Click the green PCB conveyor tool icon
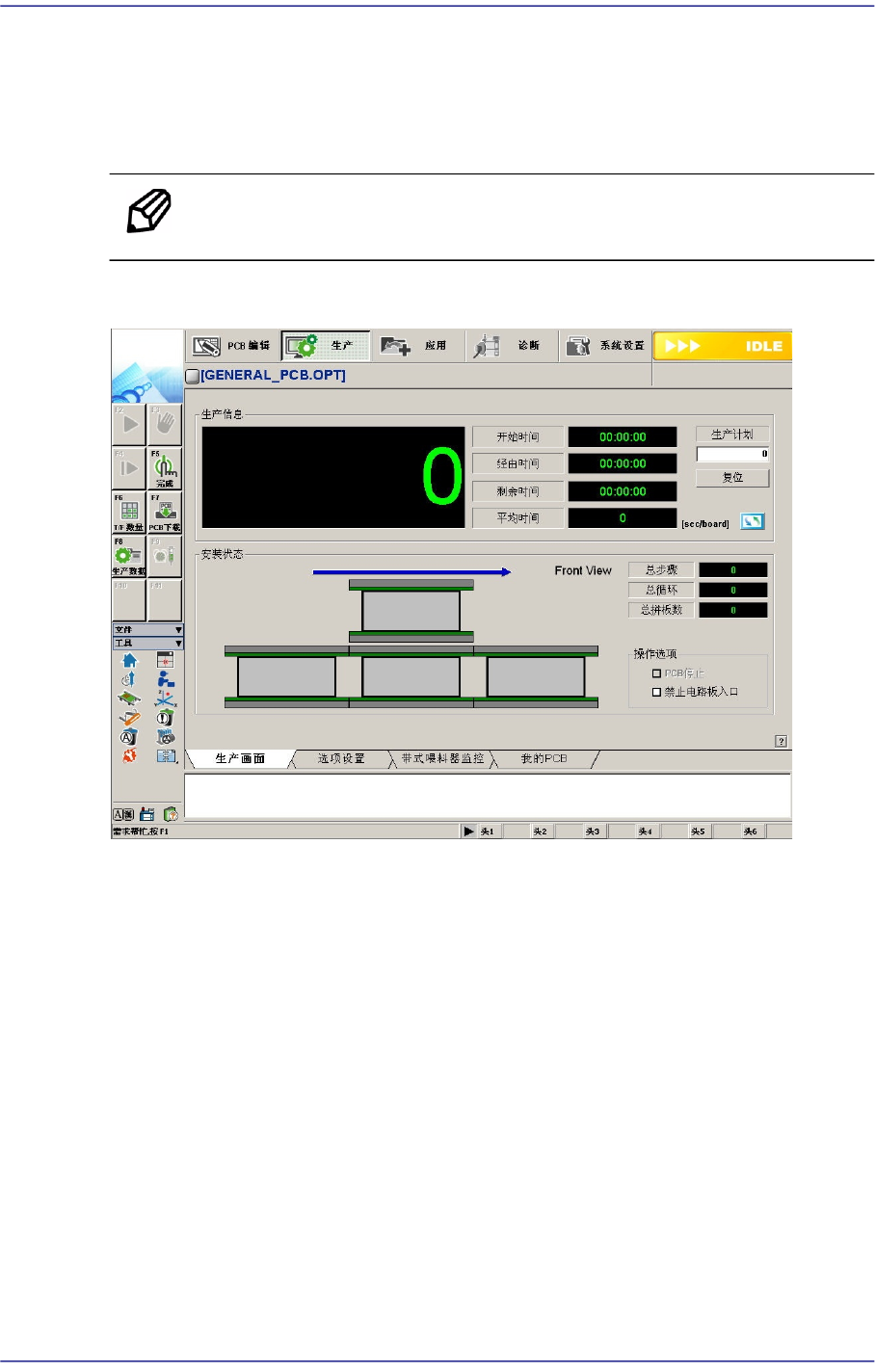875x1372 pixels. (x=129, y=699)
